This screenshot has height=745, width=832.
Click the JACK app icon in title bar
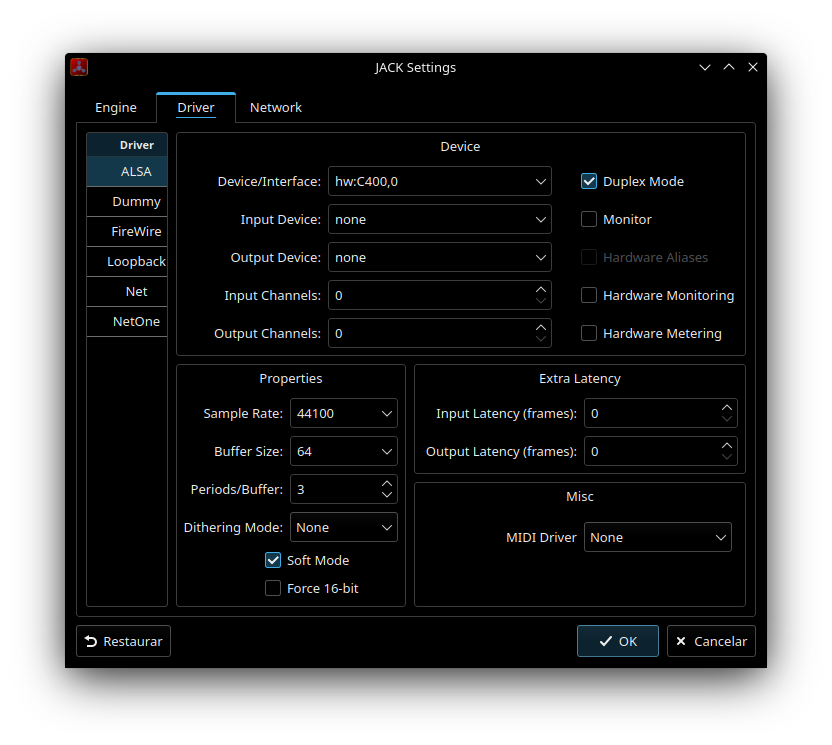[x=79, y=67]
